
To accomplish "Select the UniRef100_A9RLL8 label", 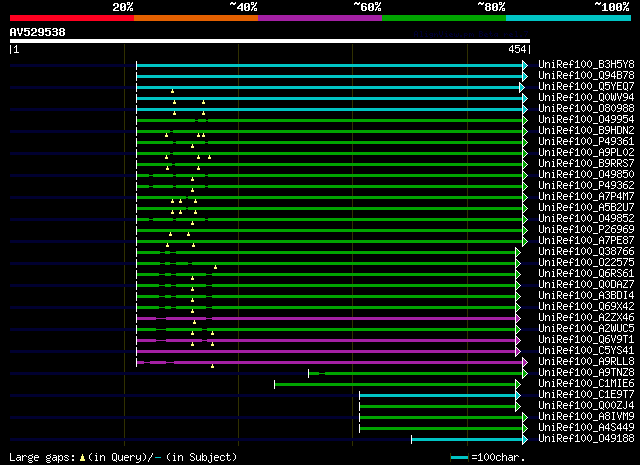I will click(586, 362).
